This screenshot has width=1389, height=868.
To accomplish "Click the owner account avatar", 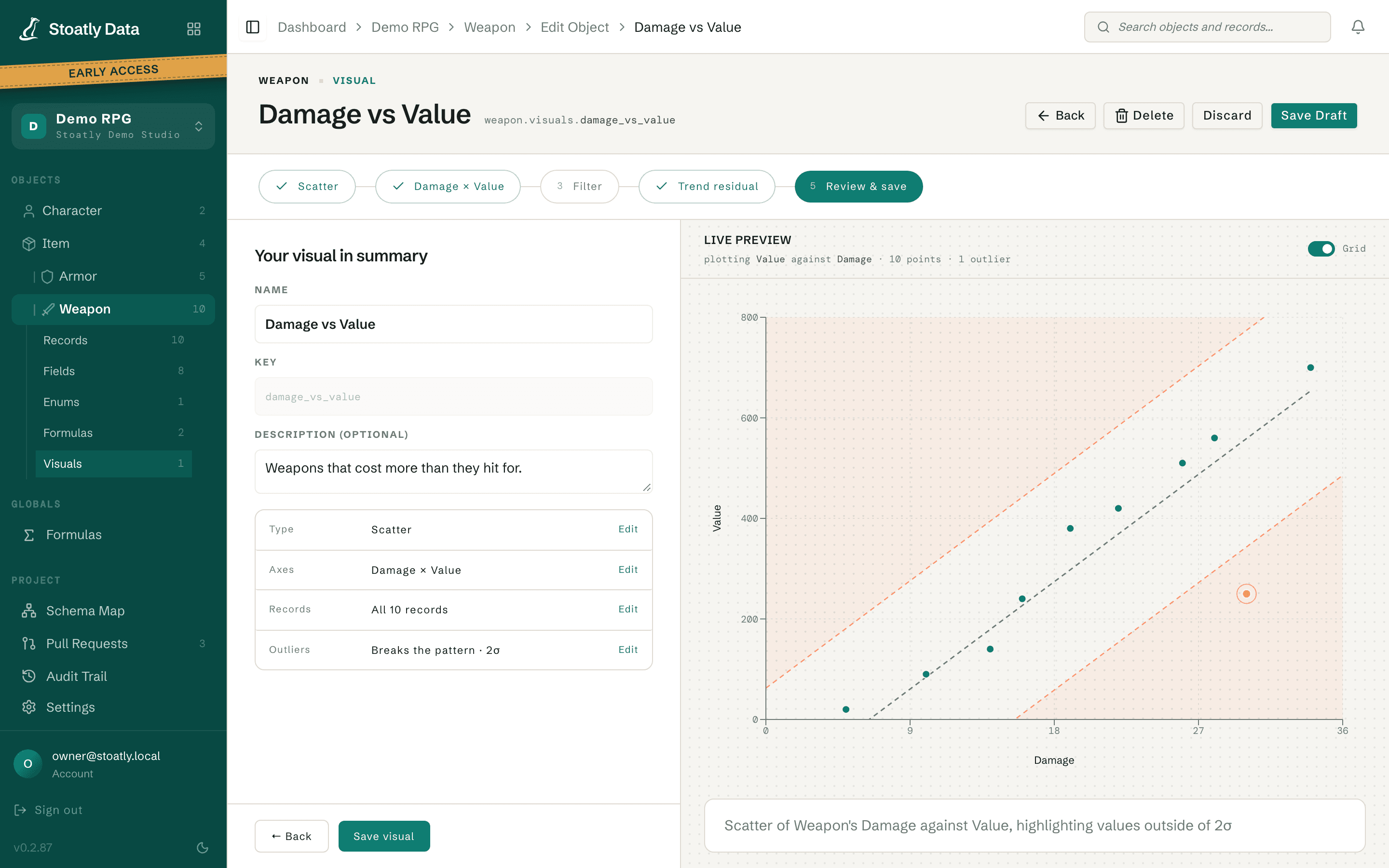I will [x=27, y=764].
